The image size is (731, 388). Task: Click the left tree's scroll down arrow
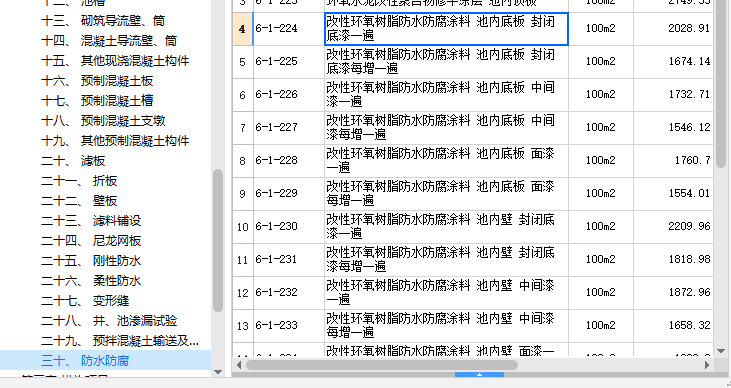point(218,372)
